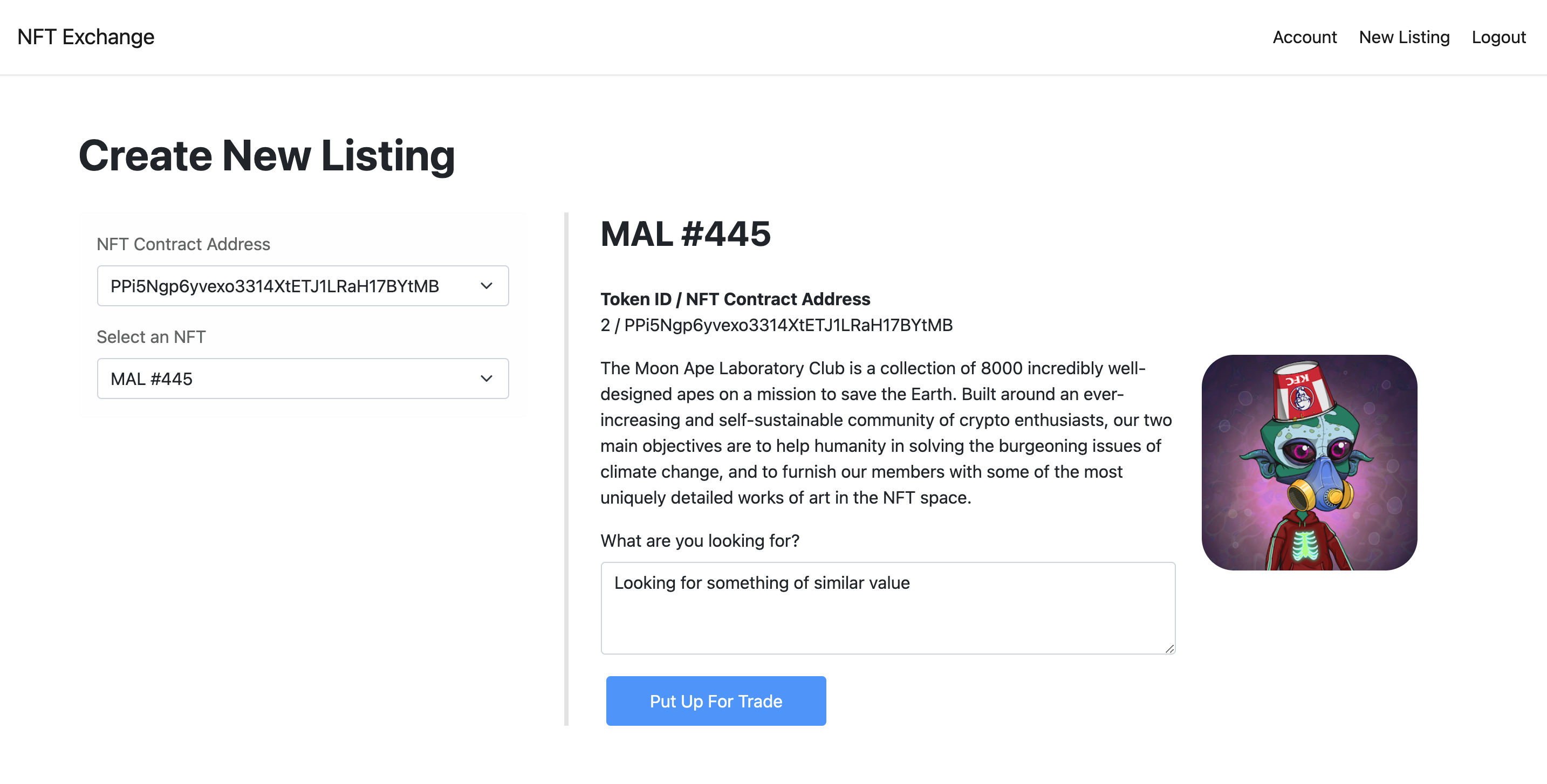Click the 'NFT Contract Address' field label
Screen dimensions: 1547x784
pos(183,244)
